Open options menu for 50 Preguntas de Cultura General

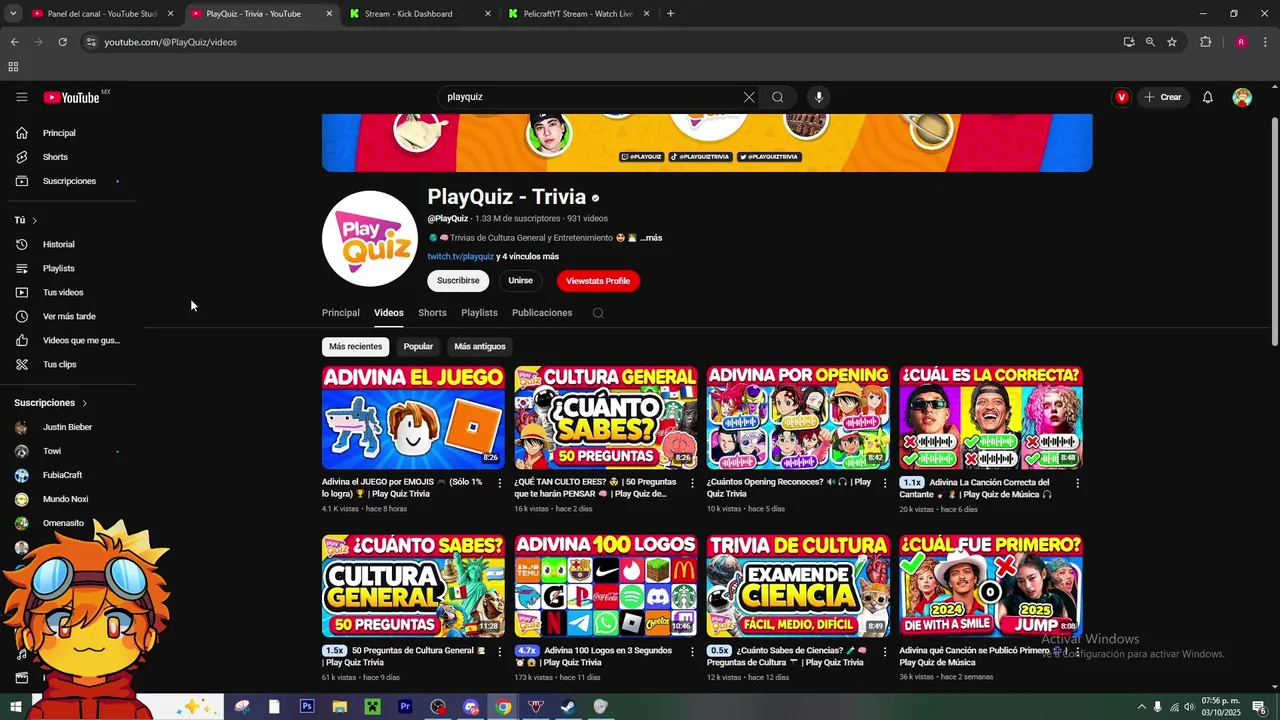(500, 651)
